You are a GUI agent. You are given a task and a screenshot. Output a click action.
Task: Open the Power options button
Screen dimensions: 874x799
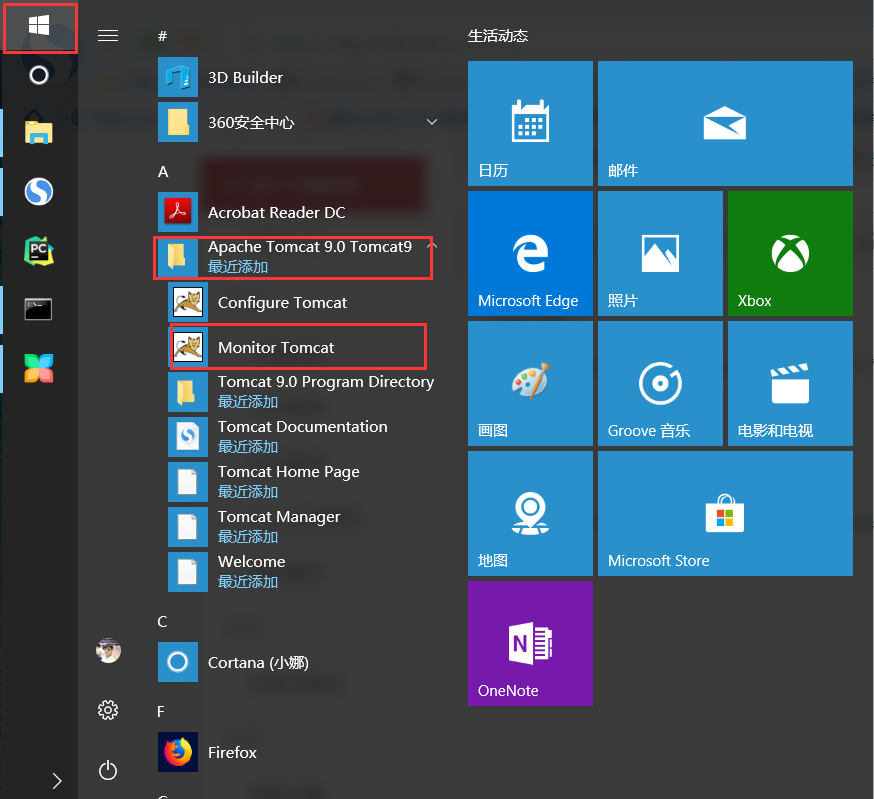click(108, 770)
